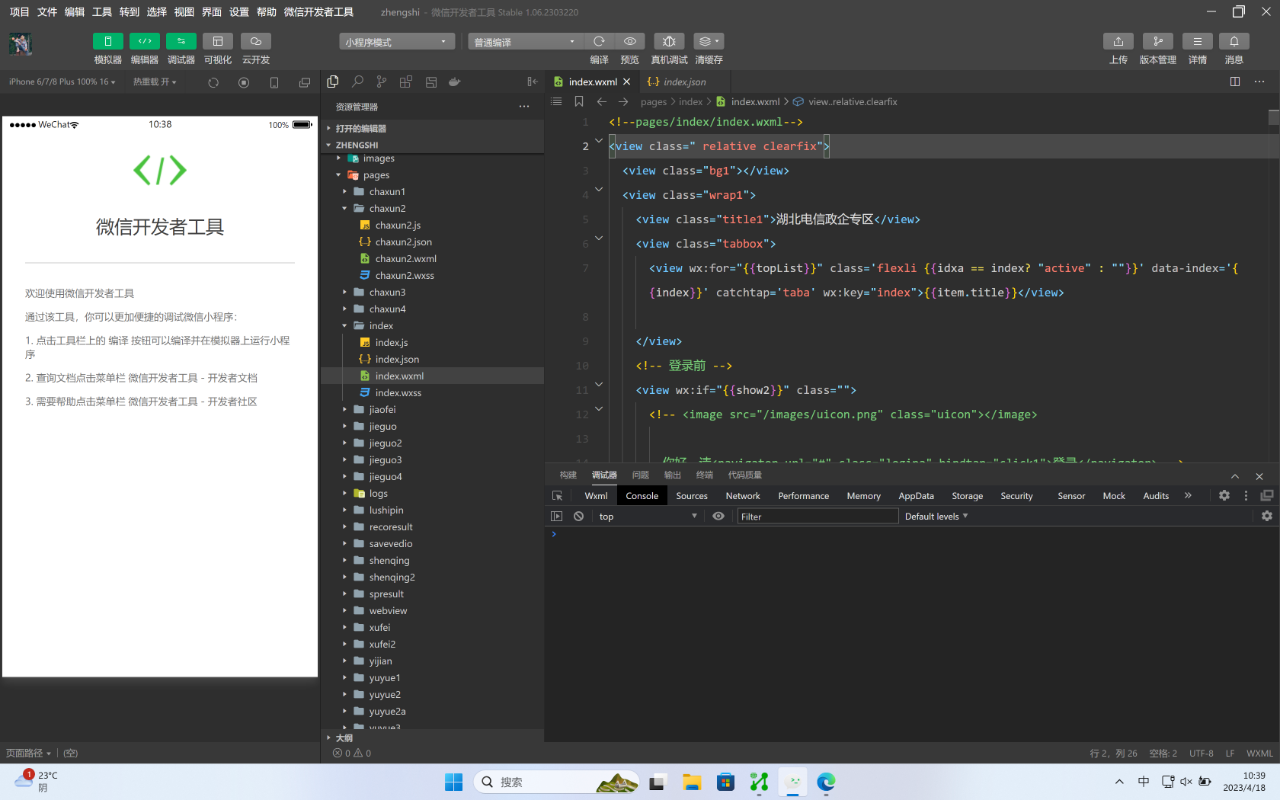Toggle the simulator (模拟器) panel button
This screenshot has height=800, width=1280.
tap(108, 41)
